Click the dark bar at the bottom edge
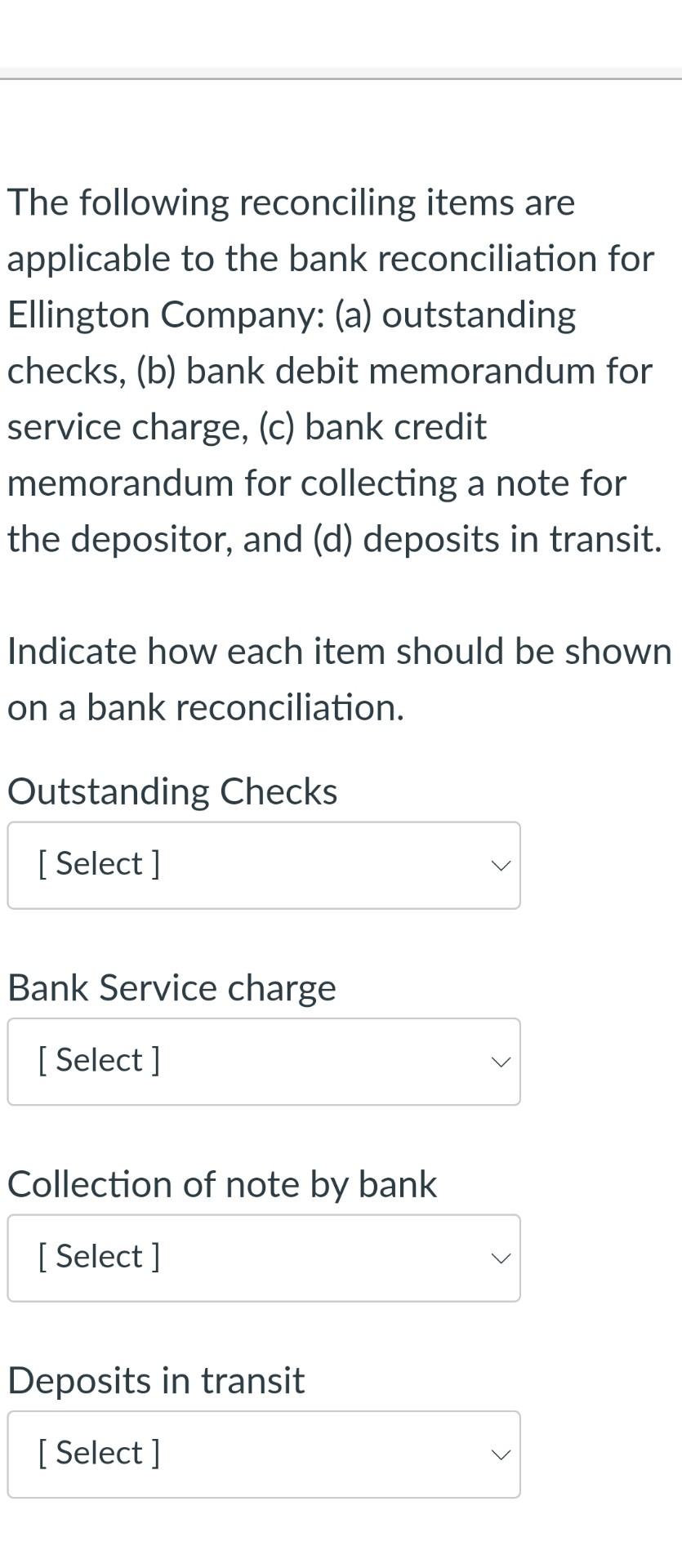The image size is (682, 1568). tap(341, 1564)
